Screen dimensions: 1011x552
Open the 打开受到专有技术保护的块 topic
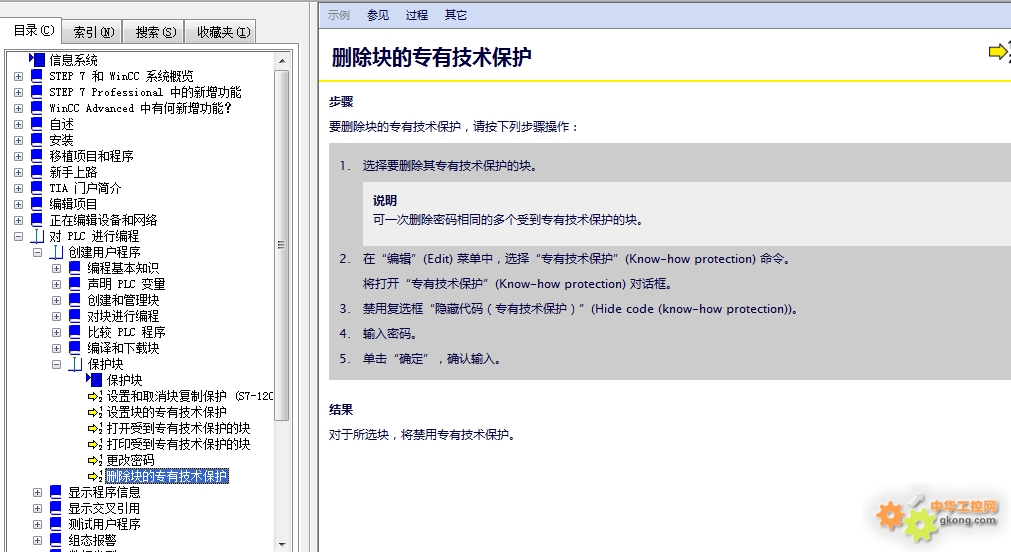click(179, 428)
